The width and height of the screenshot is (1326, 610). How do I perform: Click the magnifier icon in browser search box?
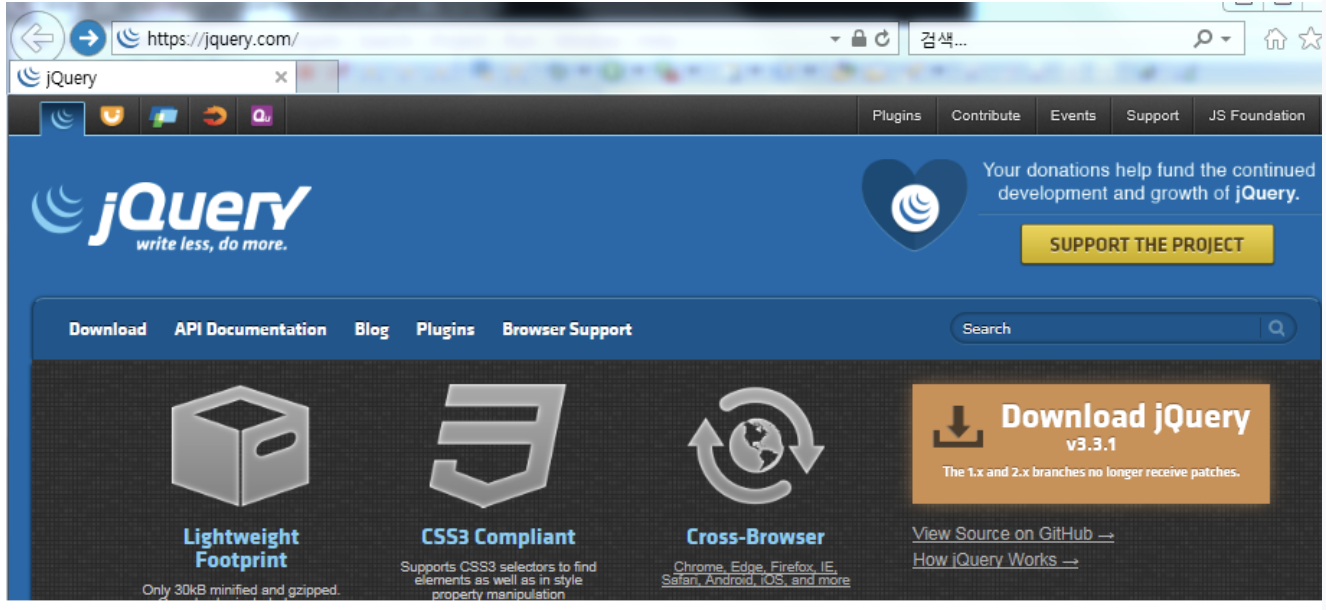click(x=1203, y=39)
